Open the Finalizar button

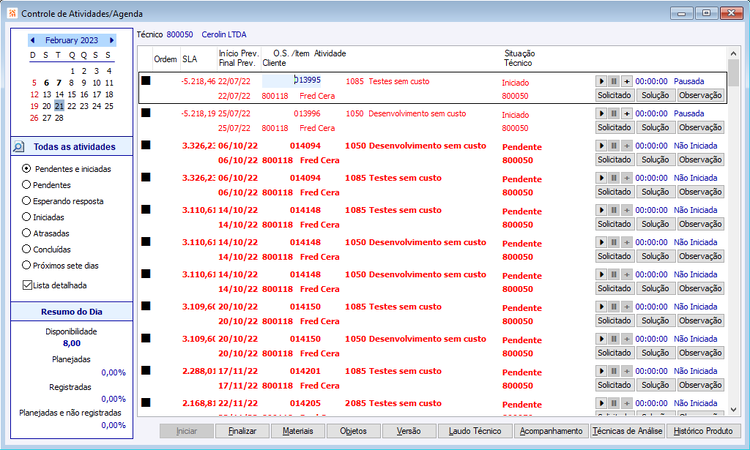(243, 431)
